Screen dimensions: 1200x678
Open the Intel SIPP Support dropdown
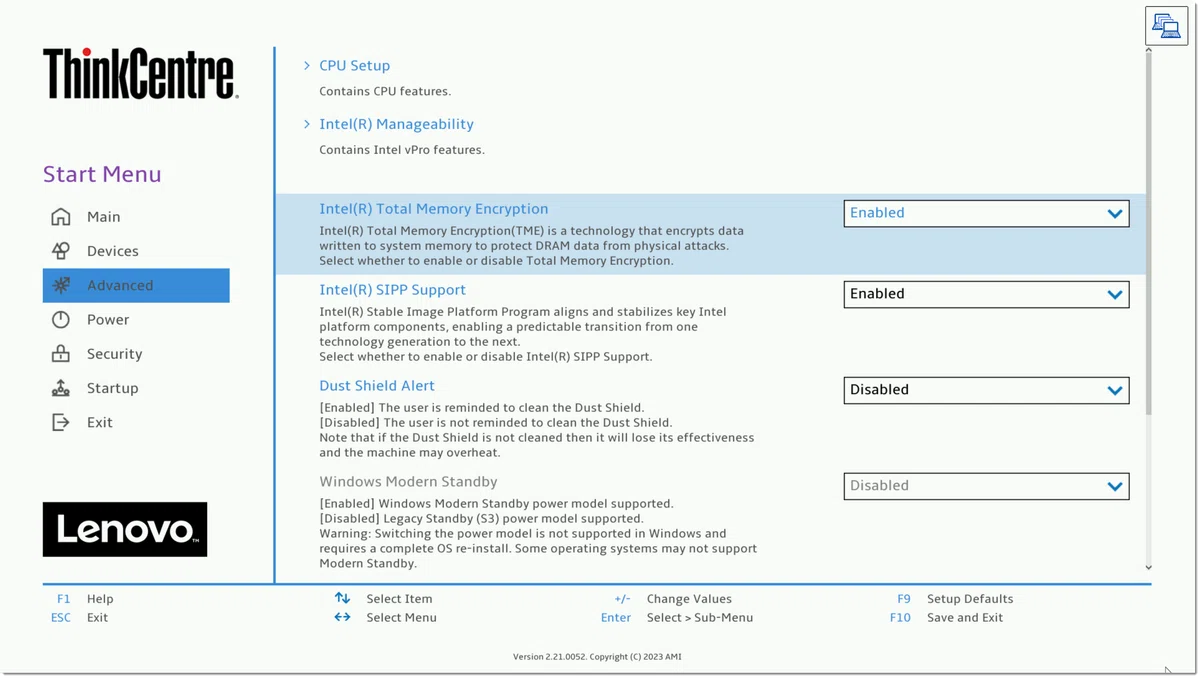(986, 294)
